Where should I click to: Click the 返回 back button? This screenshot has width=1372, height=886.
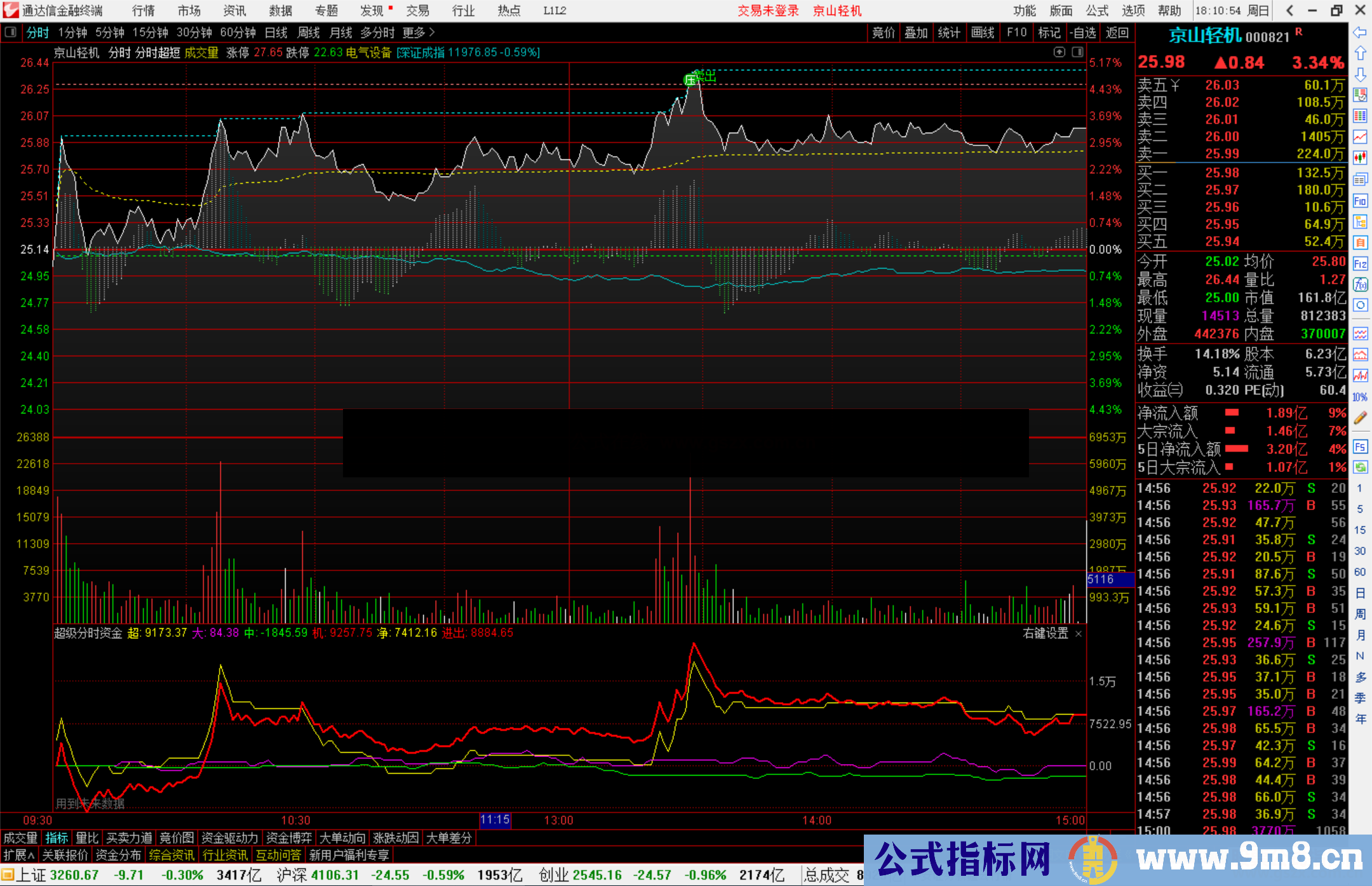1117,32
